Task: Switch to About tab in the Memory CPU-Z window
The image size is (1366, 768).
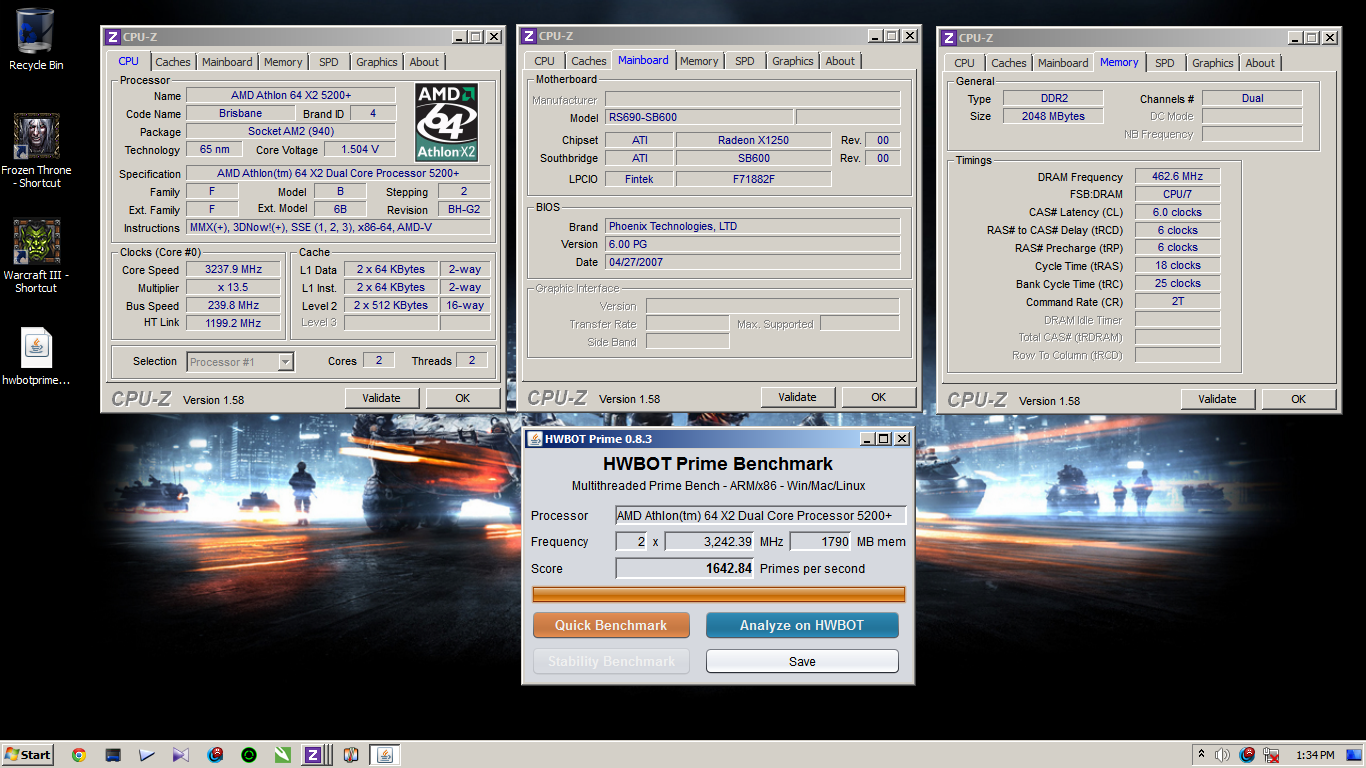Action: [1260, 63]
